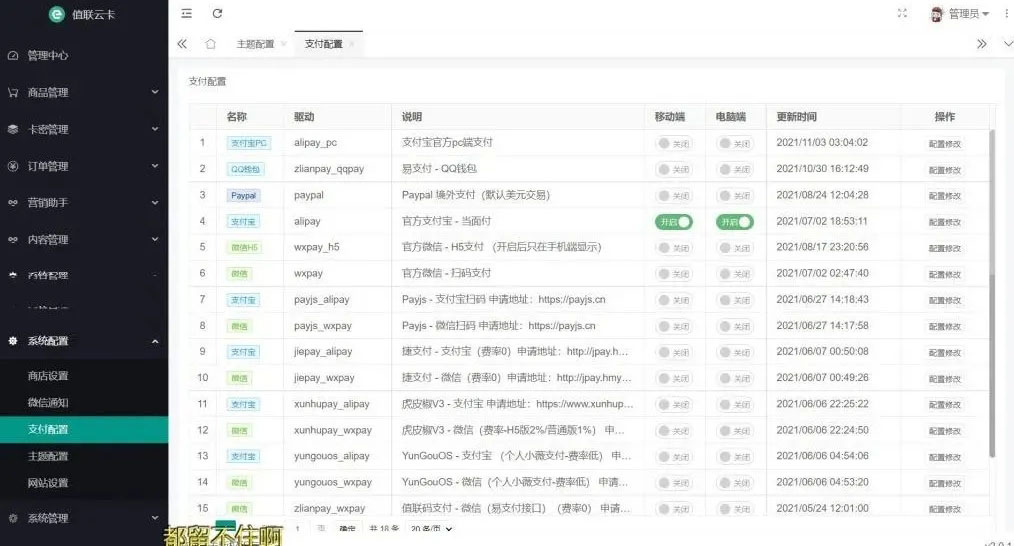Expand the 内容管理 menu
This screenshot has height=546, width=1014.
(x=155, y=240)
